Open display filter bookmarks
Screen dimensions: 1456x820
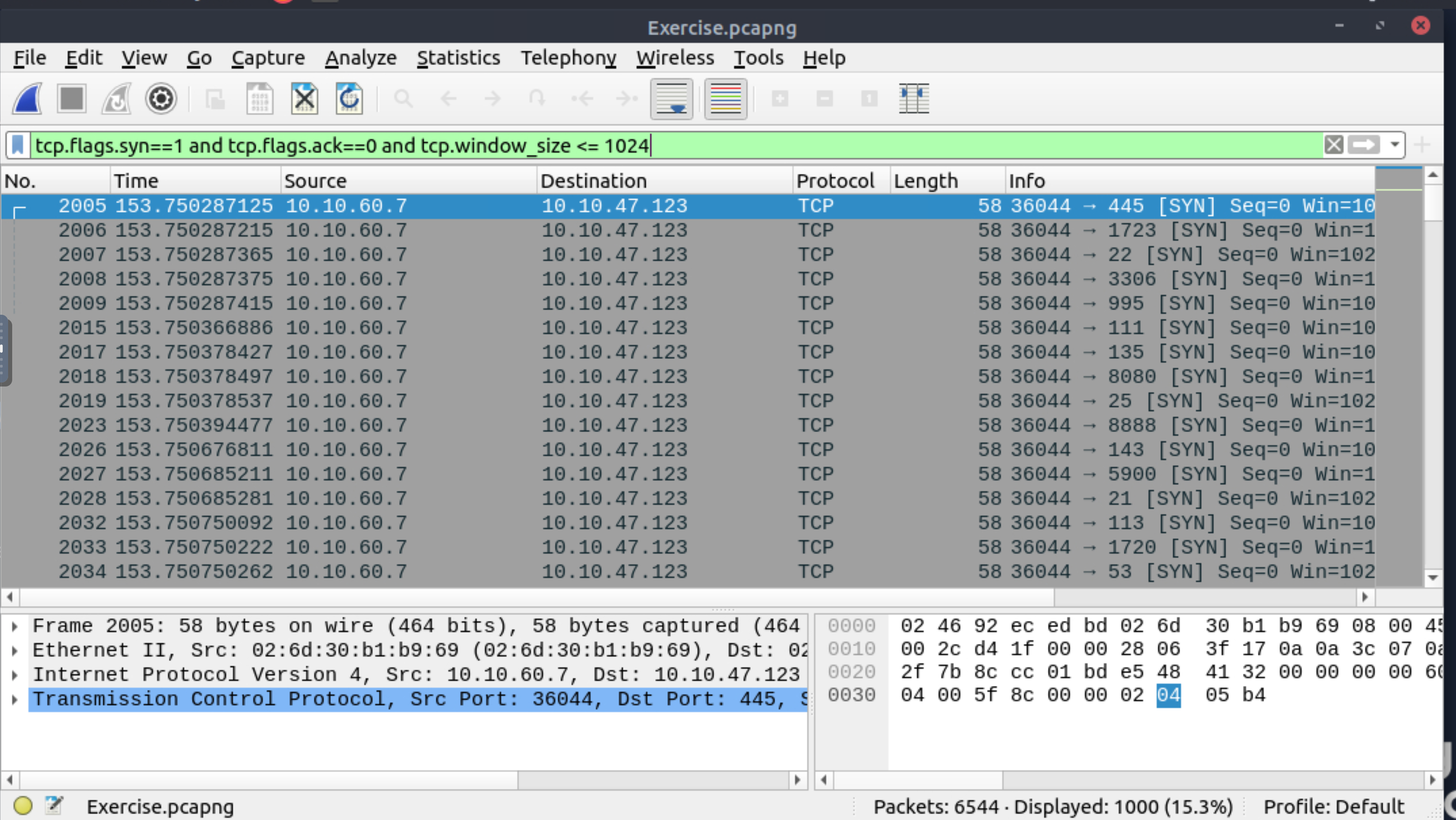[18, 145]
